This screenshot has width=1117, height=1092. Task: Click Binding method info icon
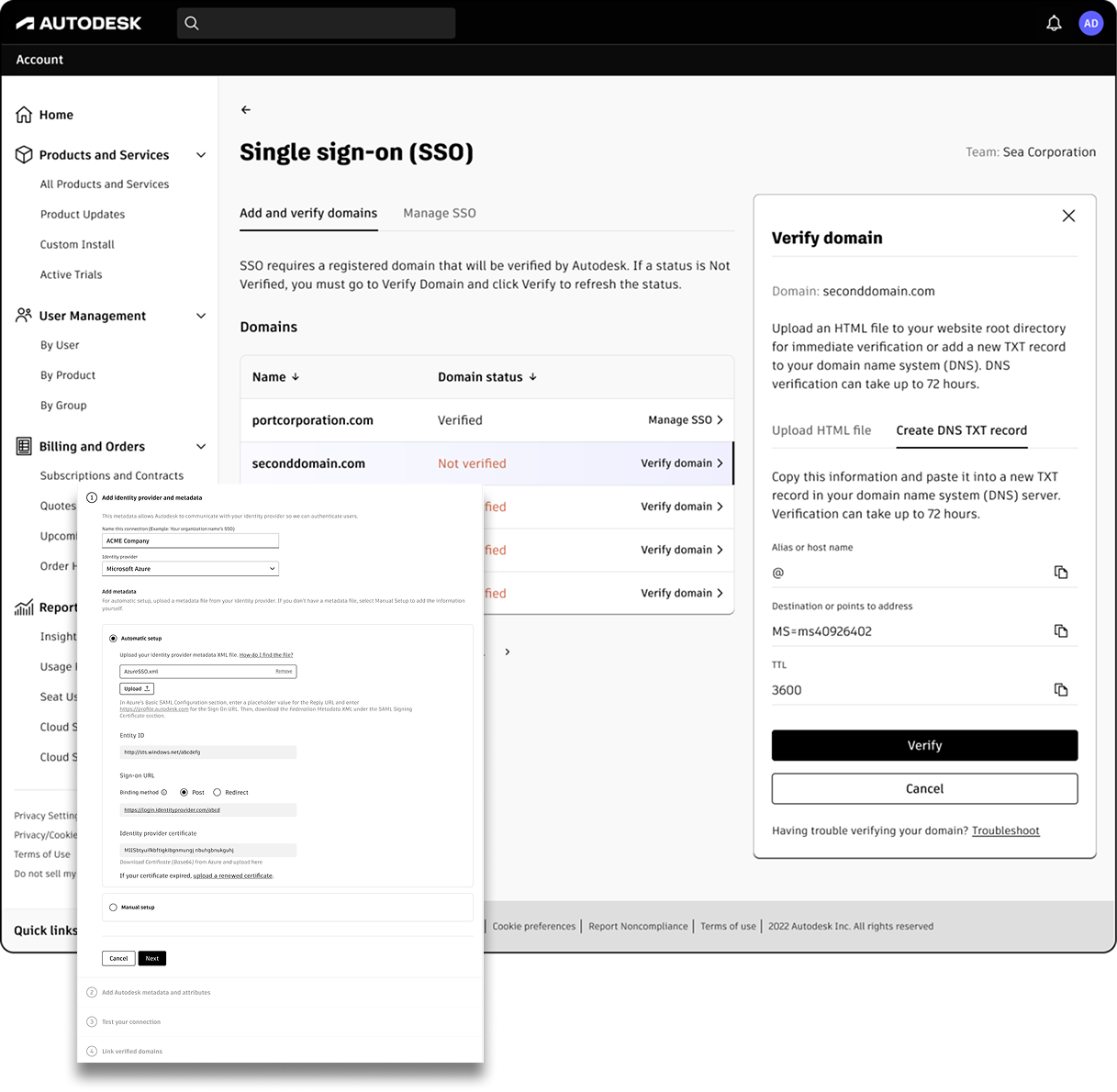(x=164, y=793)
